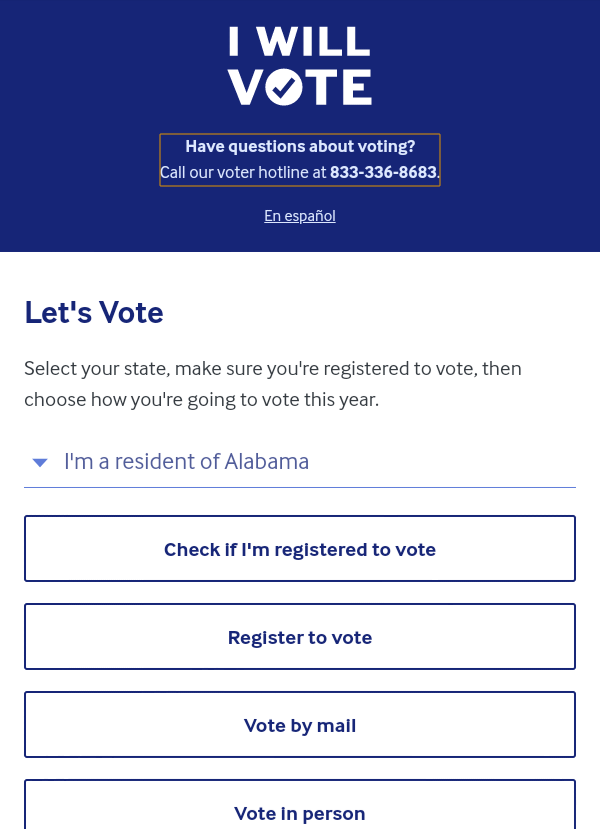Screen dimensions: 600x829
Task: Click the word WILL in the header logo
Action: click(x=313, y=41)
